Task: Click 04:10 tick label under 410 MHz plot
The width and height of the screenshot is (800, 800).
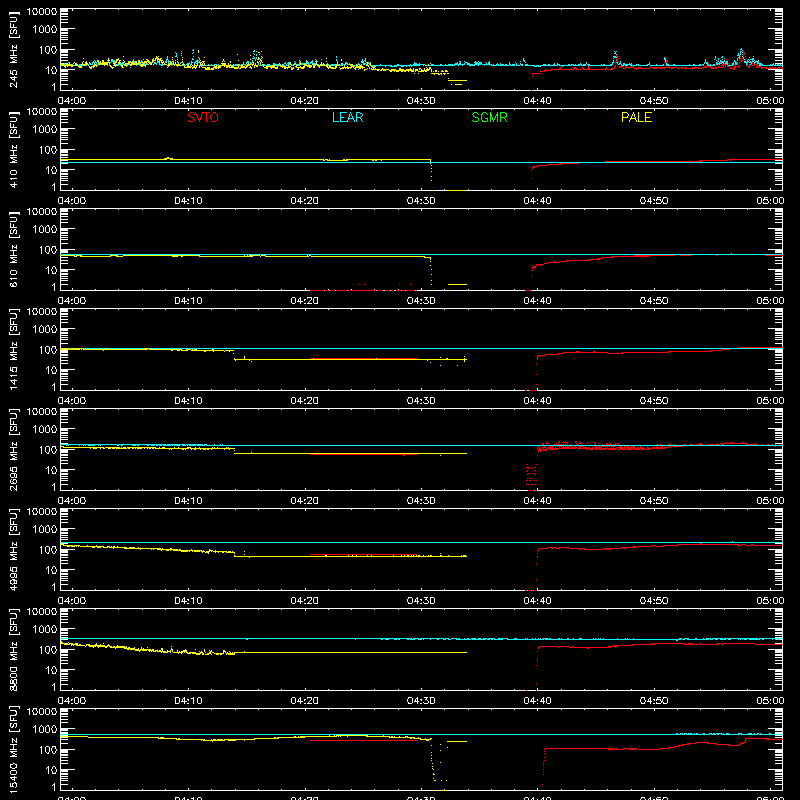Action: [188, 201]
